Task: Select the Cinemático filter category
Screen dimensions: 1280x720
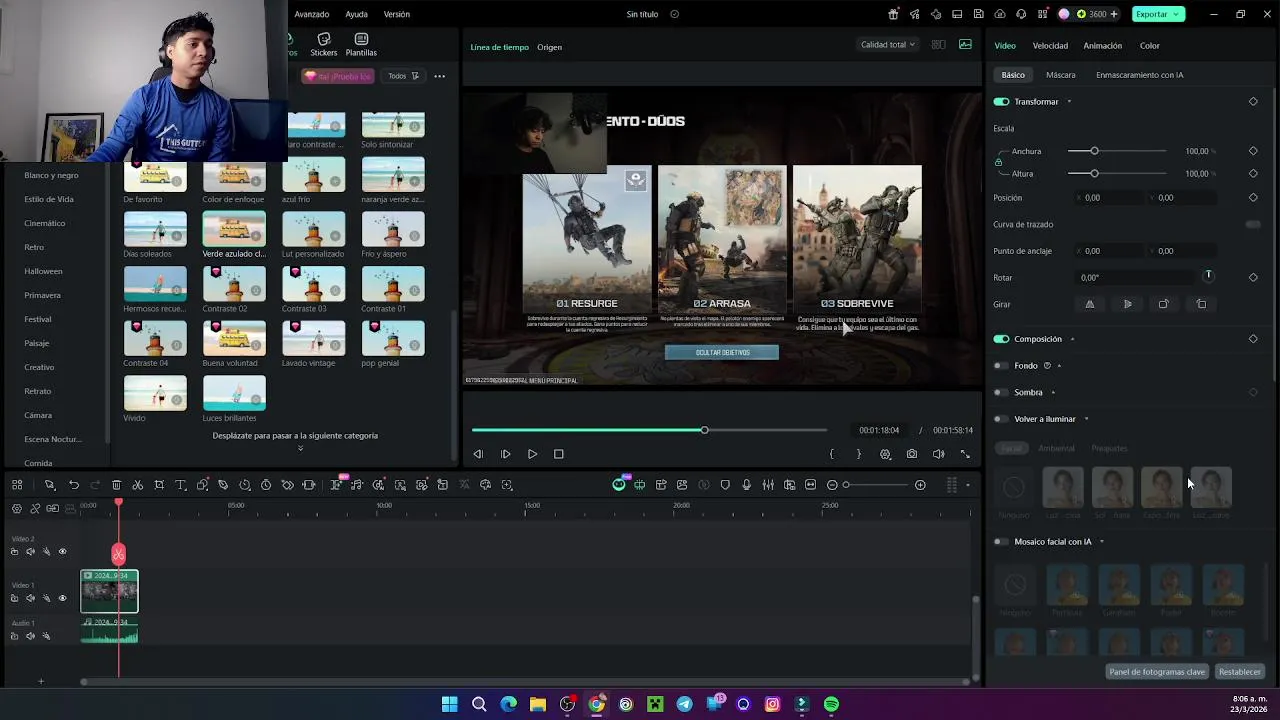Action: 45,223
